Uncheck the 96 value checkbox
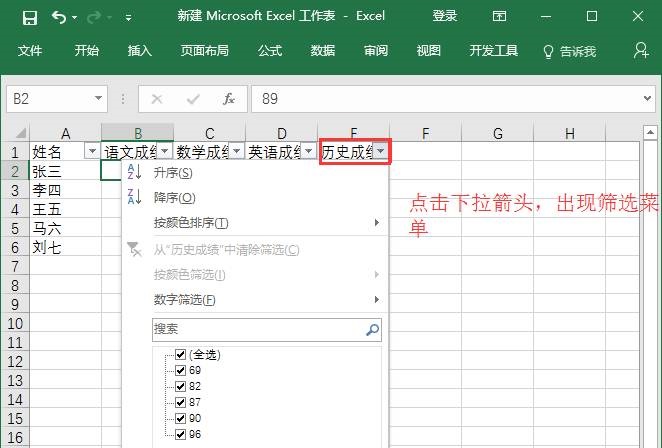This screenshot has height=448, width=662. tap(181, 434)
